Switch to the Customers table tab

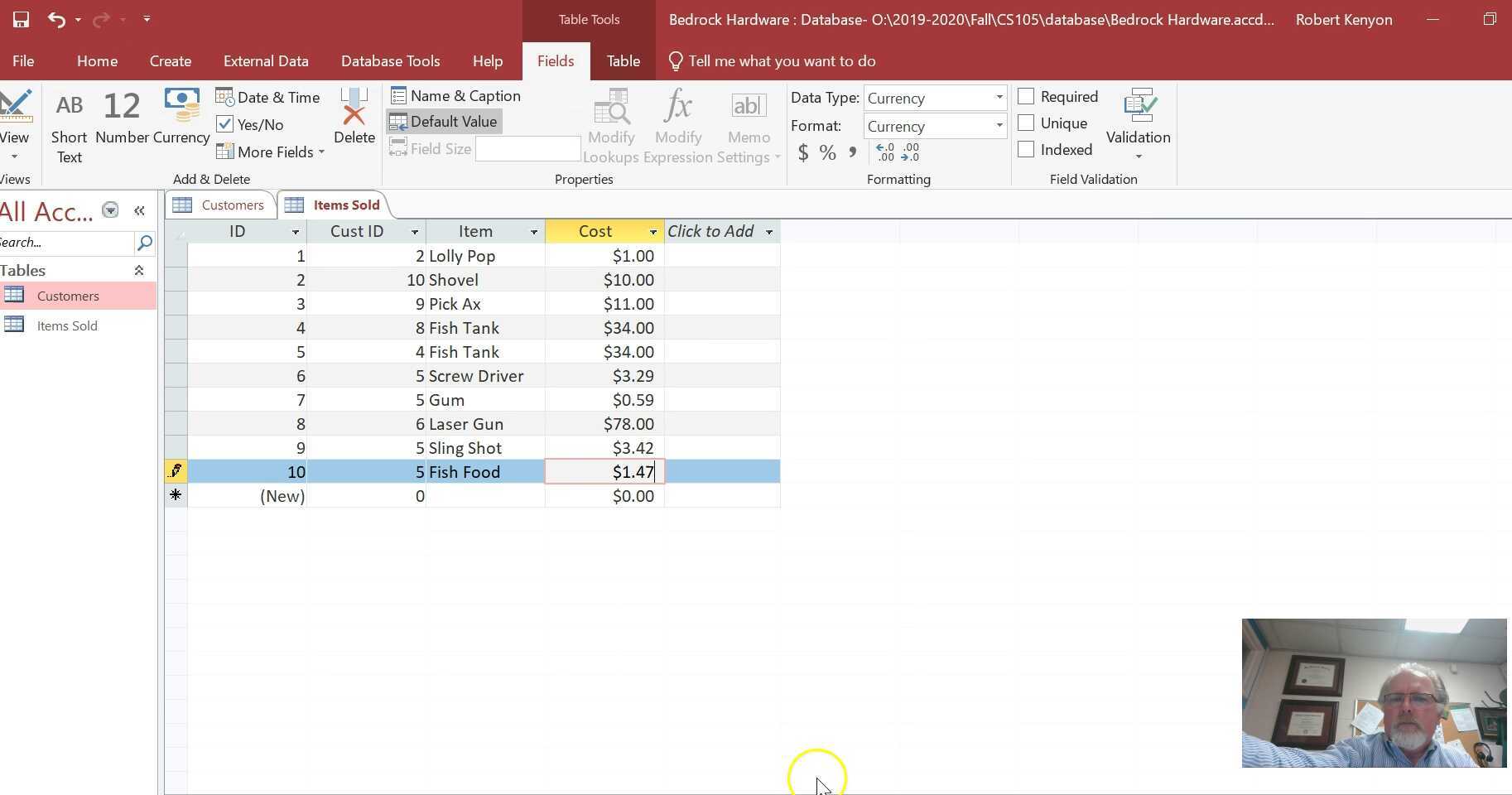[x=222, y=205]
